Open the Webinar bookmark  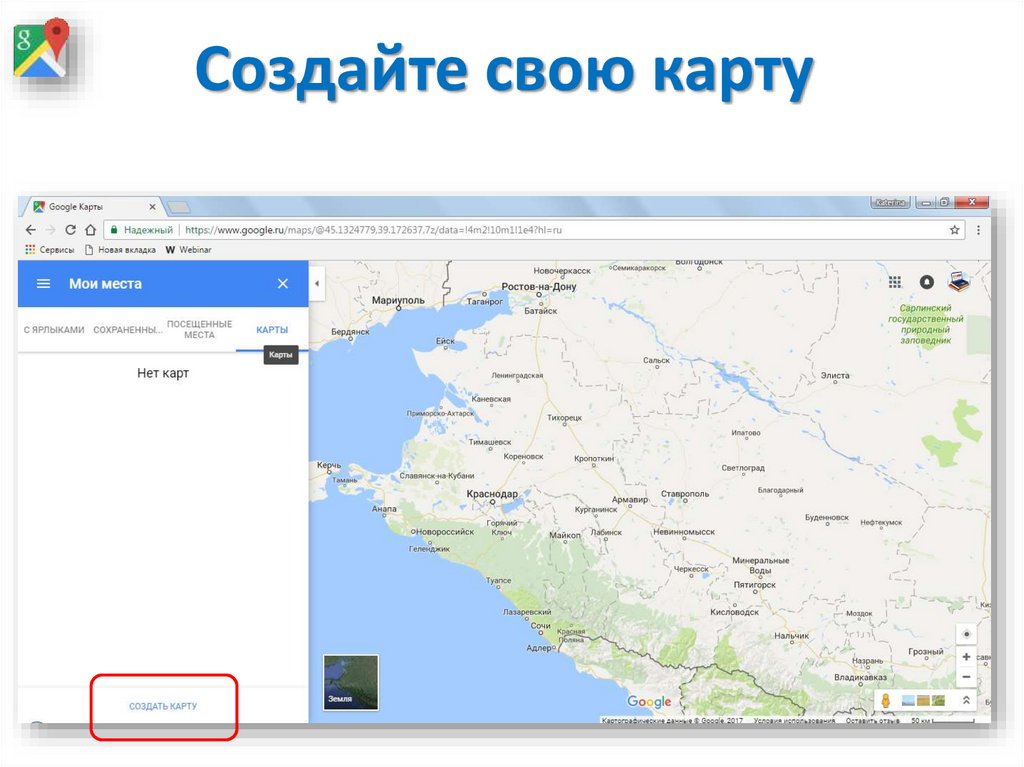point(189,250)
